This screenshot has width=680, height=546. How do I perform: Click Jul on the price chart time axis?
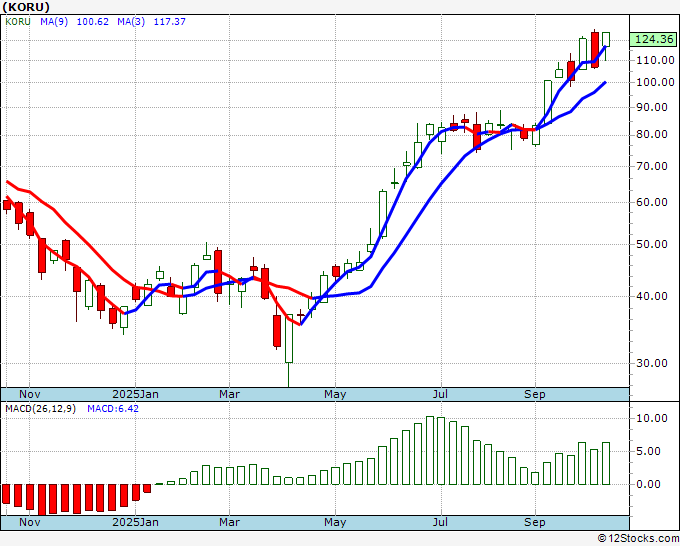(x=441, y=394)
